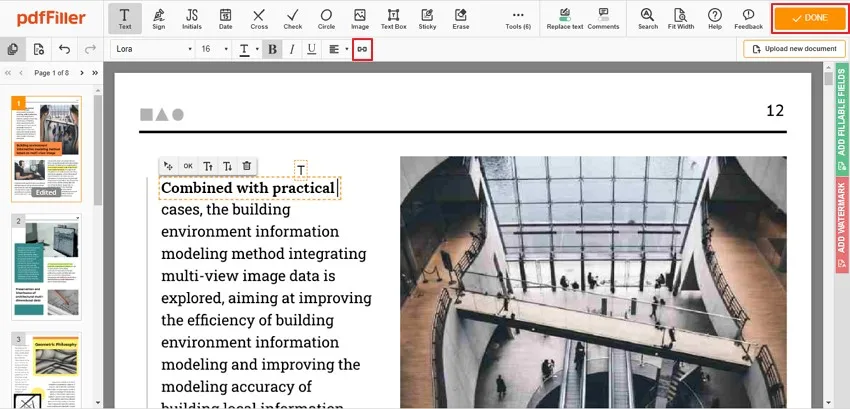Confirm the text edit with OK
This screenshot has width=850, height=409.
tap(188, 166)
